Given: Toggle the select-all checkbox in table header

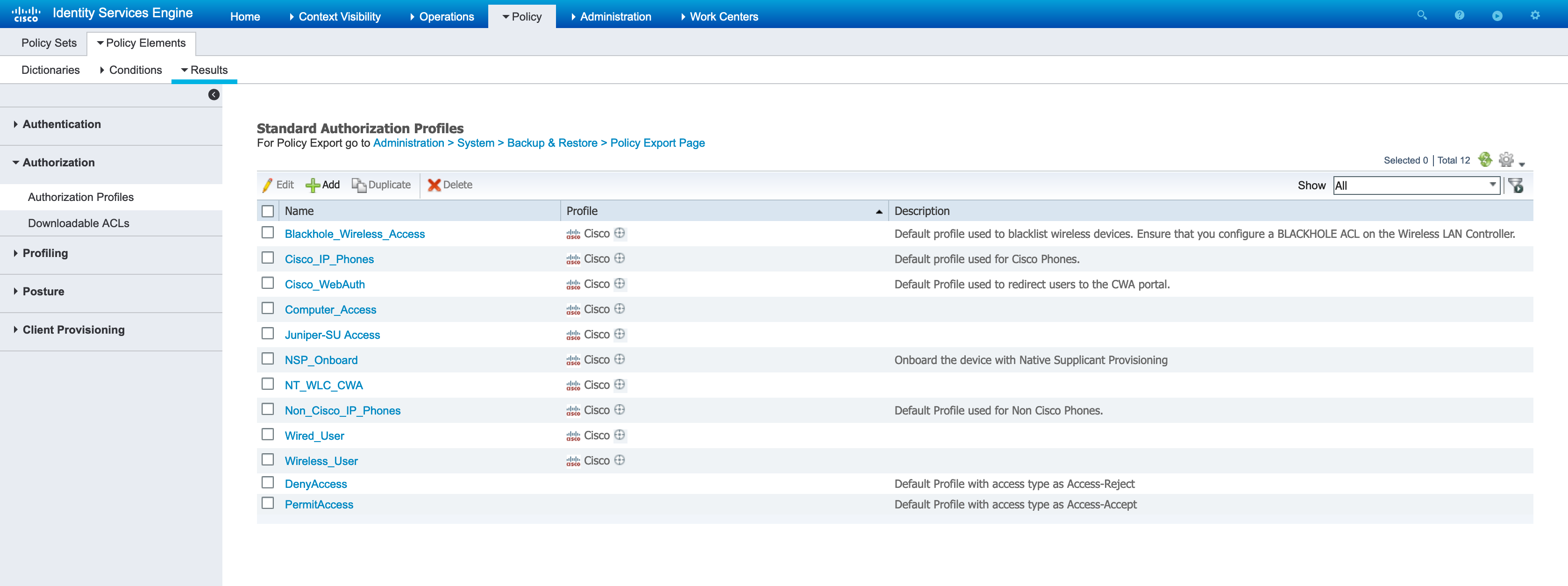Looking at the screenshot, I should (268, 211).
